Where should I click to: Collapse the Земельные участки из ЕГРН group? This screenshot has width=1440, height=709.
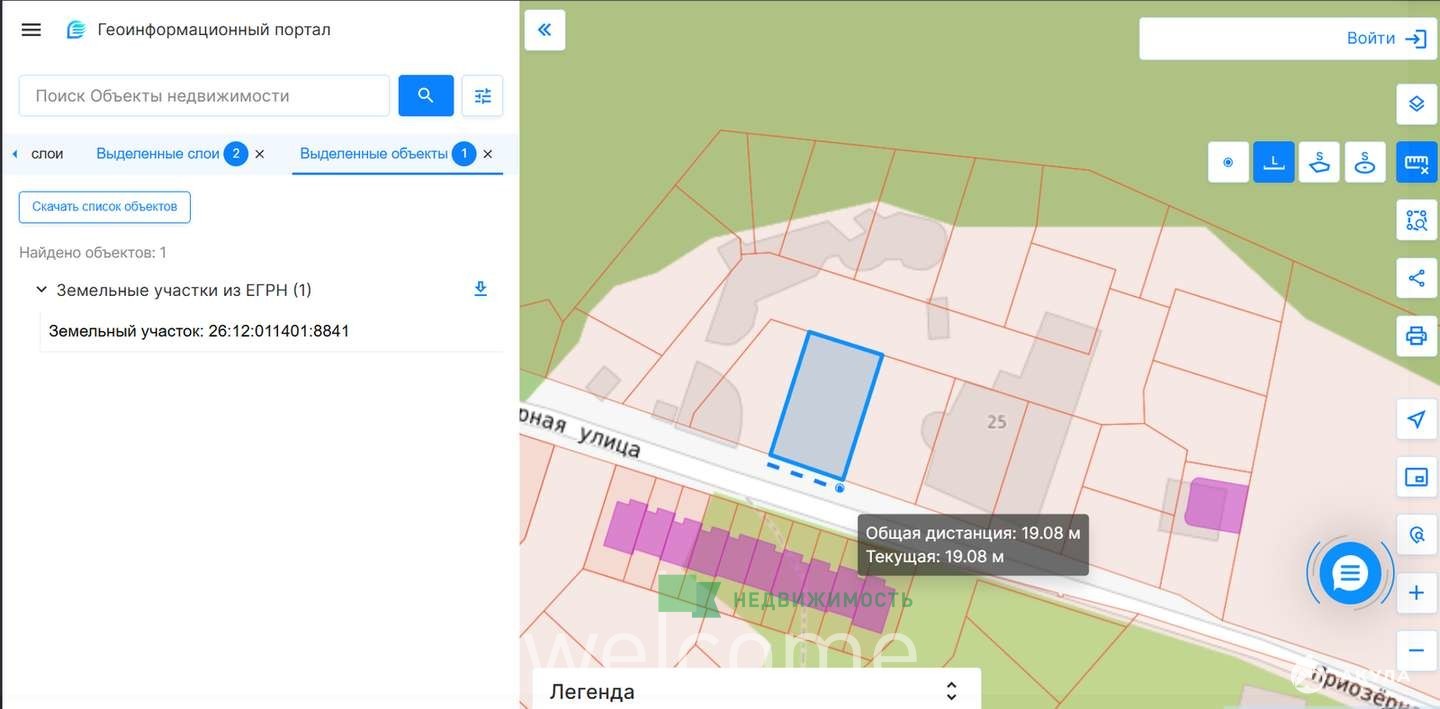point(41,290)
